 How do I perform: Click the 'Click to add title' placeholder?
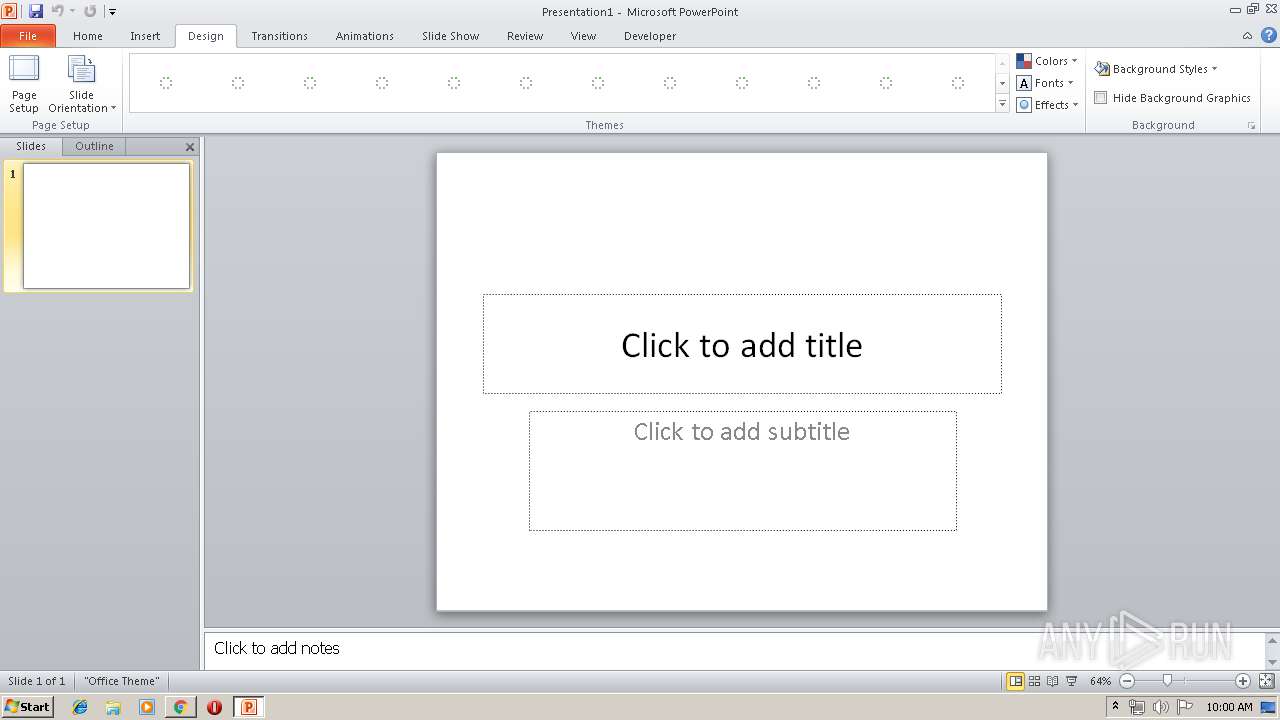(x=742, y=344)
